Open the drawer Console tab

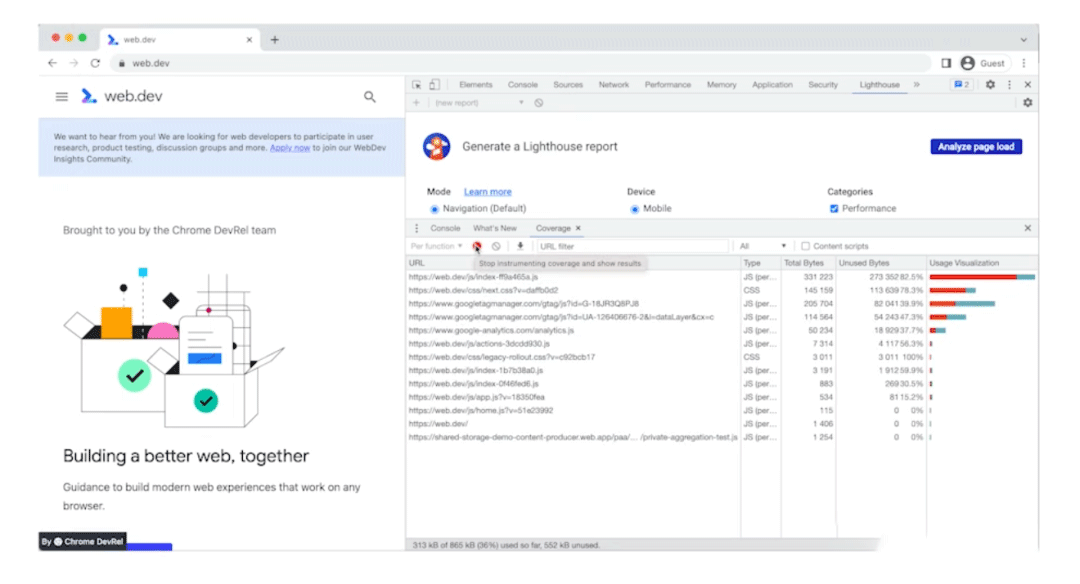coord(445,228)
